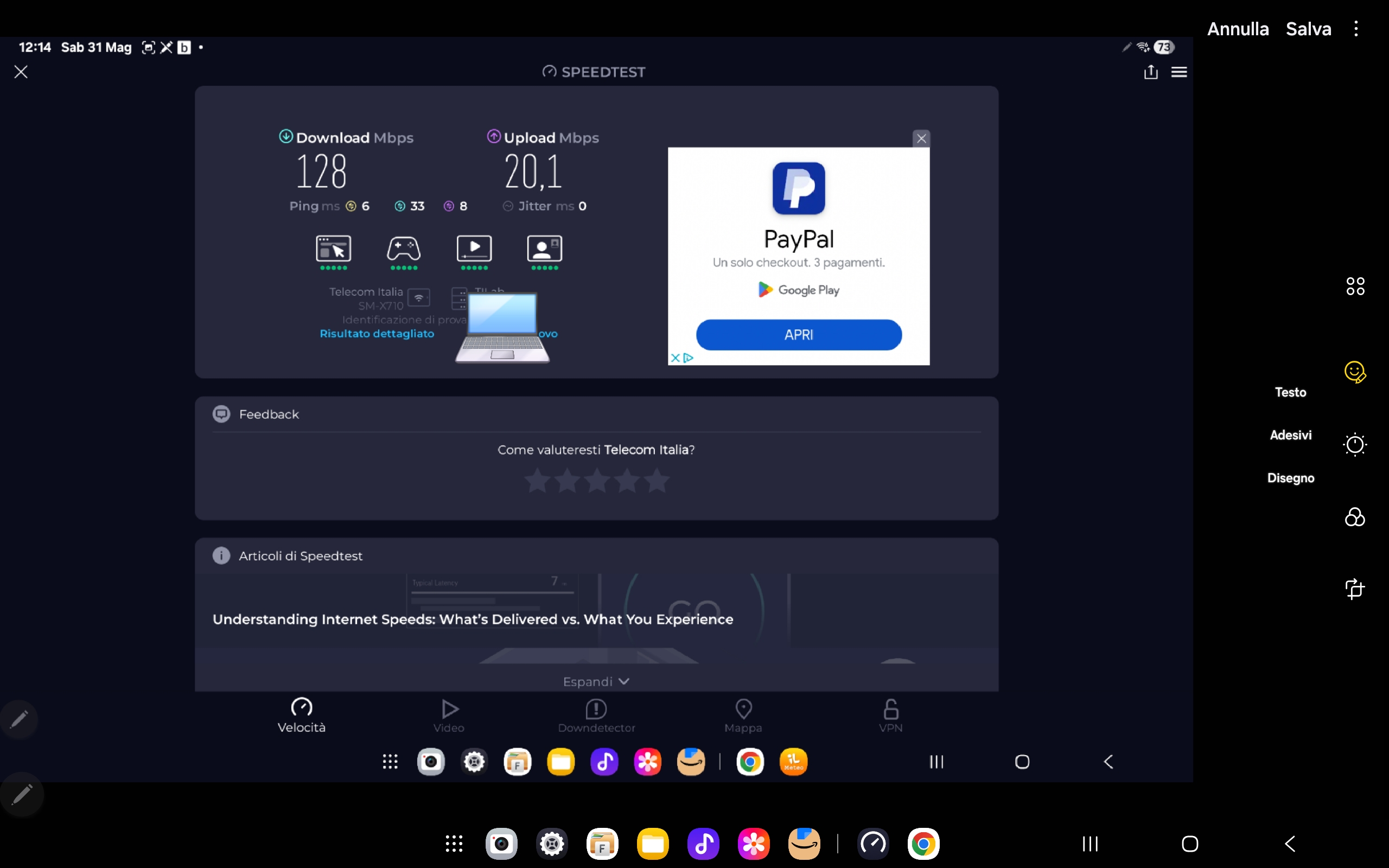This screenshot has width=1389, height=868.
Task: Switch to the Video tab
Action: click(449, 716)
